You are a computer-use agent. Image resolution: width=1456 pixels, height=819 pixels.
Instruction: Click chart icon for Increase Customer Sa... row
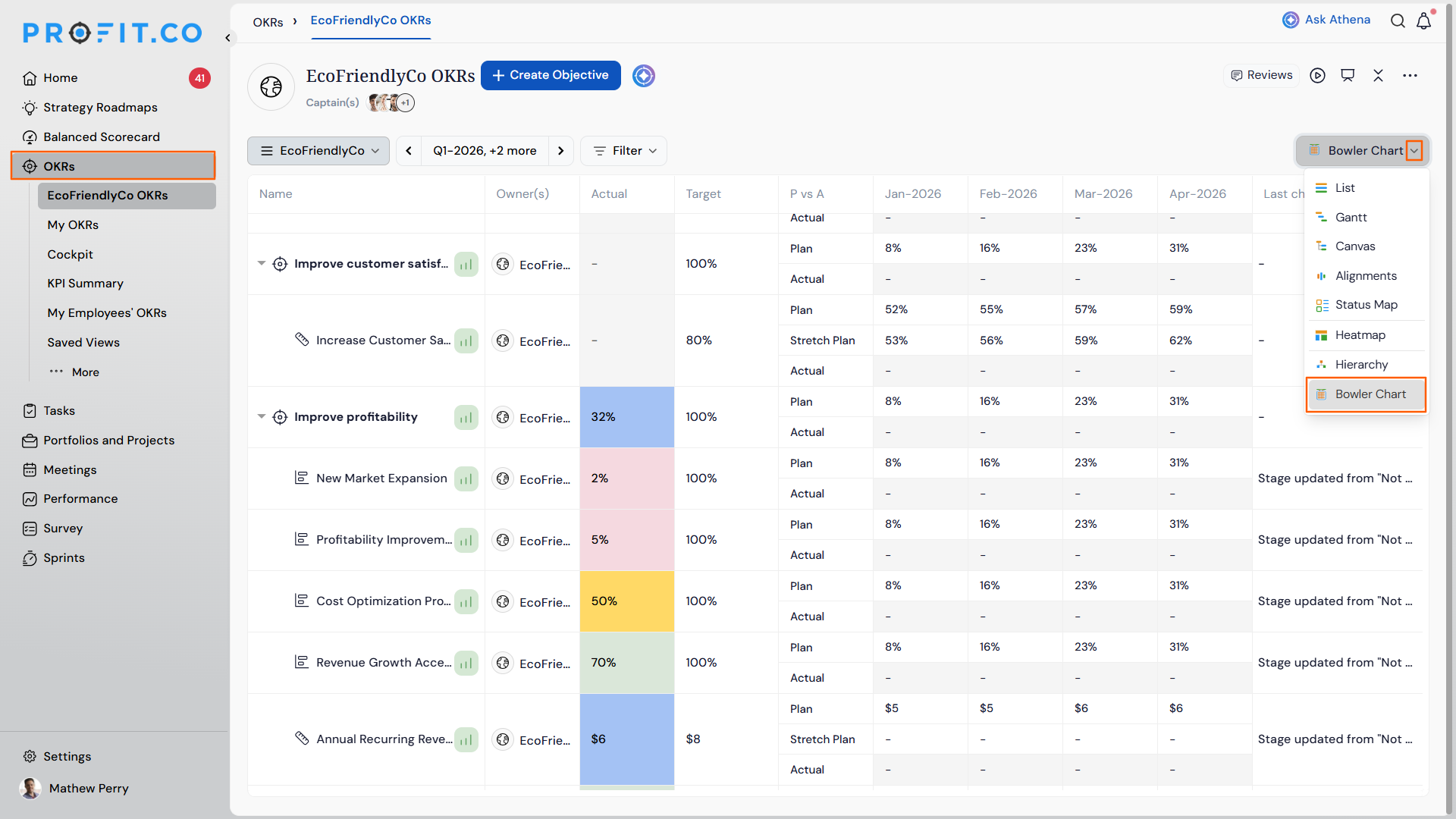click(466, 341)
